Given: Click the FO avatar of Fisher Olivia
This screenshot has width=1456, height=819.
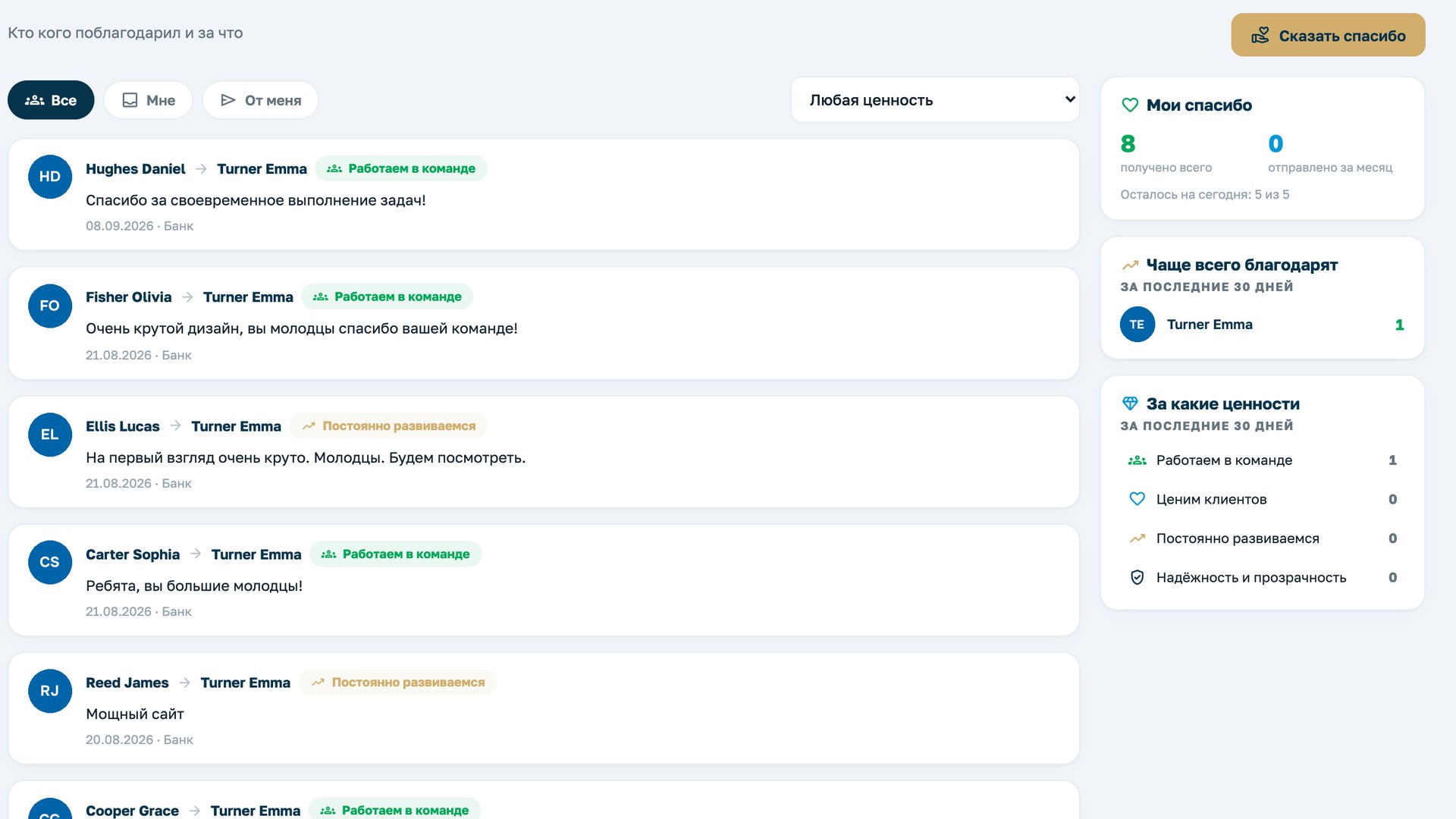Looking at the screenshot, I should tap(50, 306).
